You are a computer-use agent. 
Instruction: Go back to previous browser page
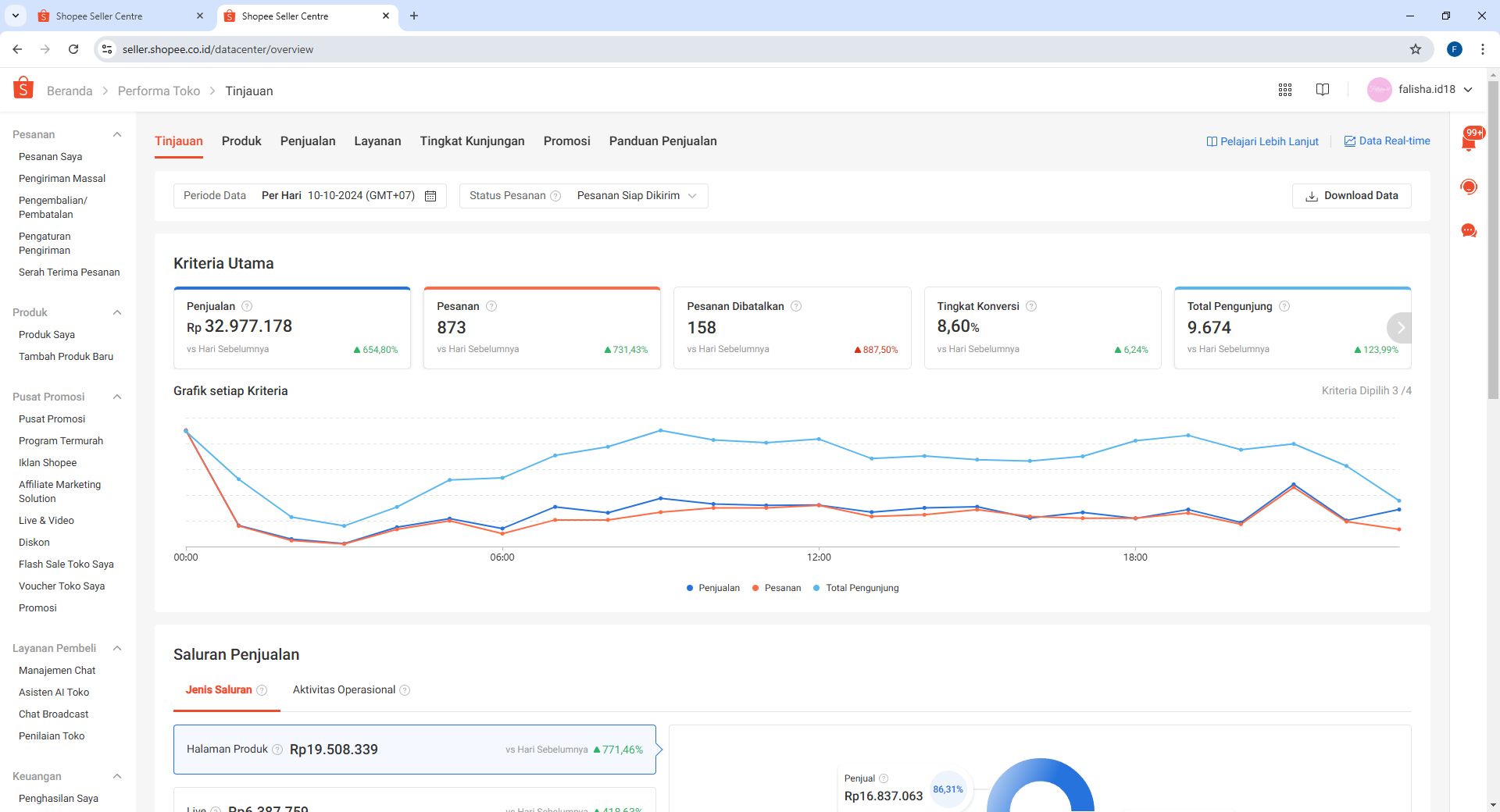(17, 49)
